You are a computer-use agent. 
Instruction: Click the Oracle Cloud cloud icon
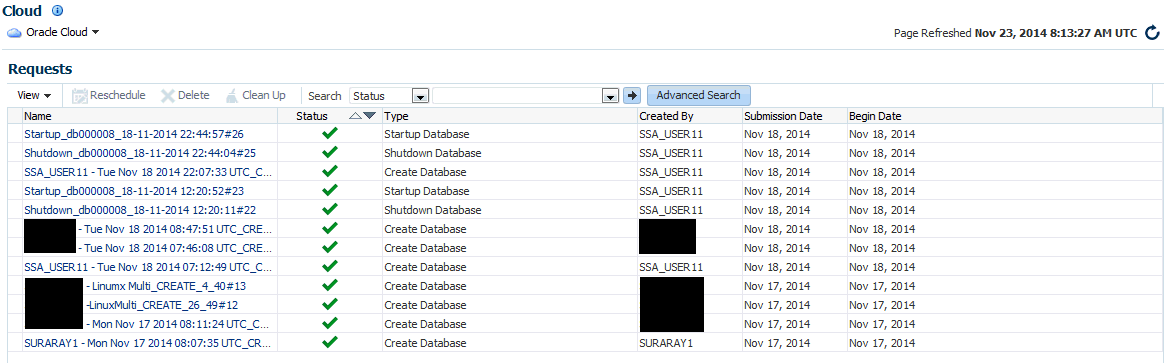click(14, 33)
